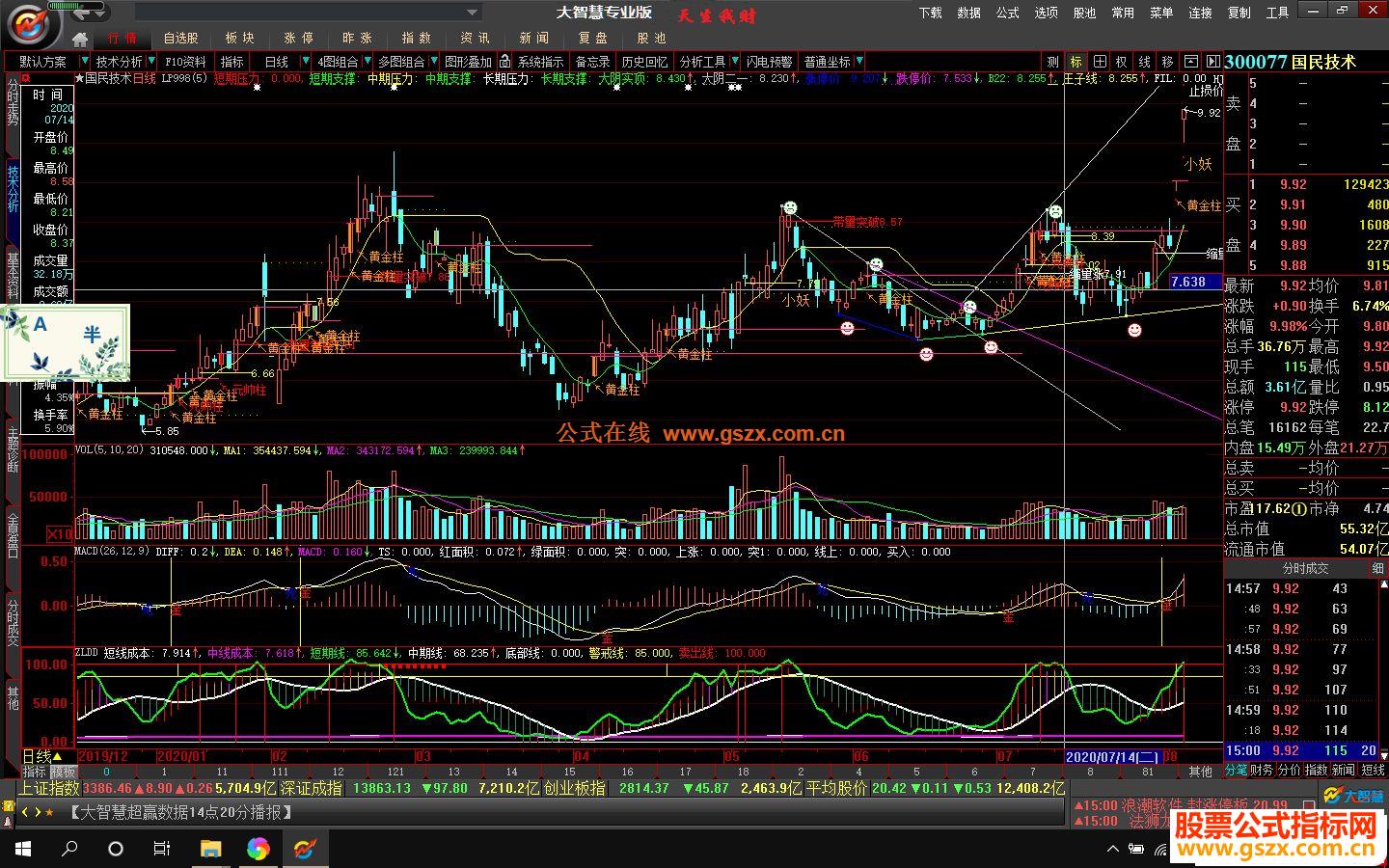Click the stock code 300077 title
The image size is (1389, 868).
[x=1255, y=62]
